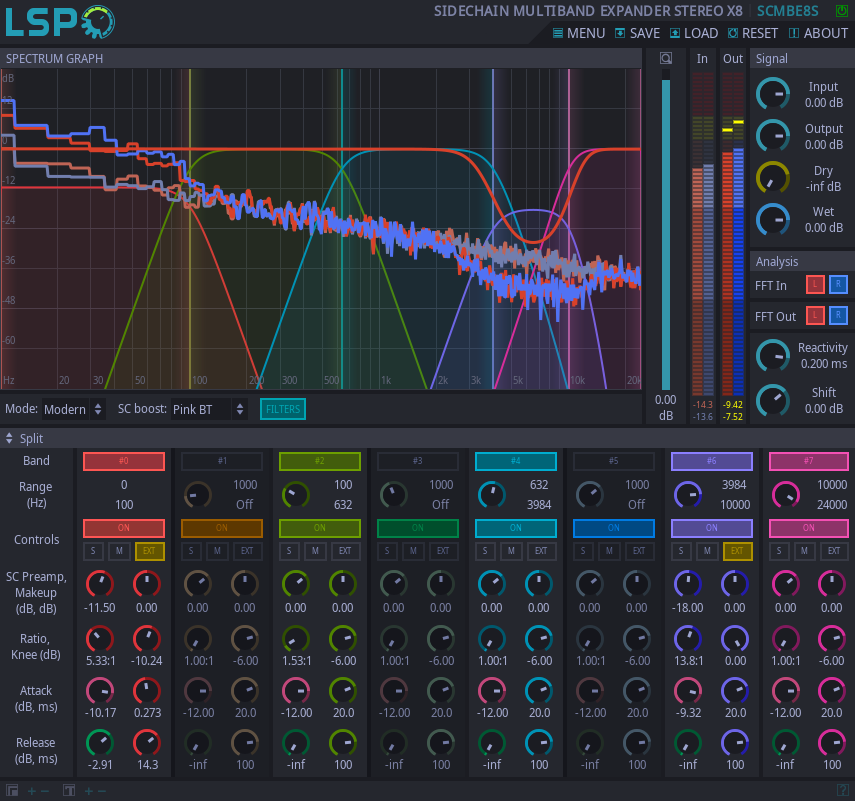Click the T font-scaling icon

coord(69,791)
